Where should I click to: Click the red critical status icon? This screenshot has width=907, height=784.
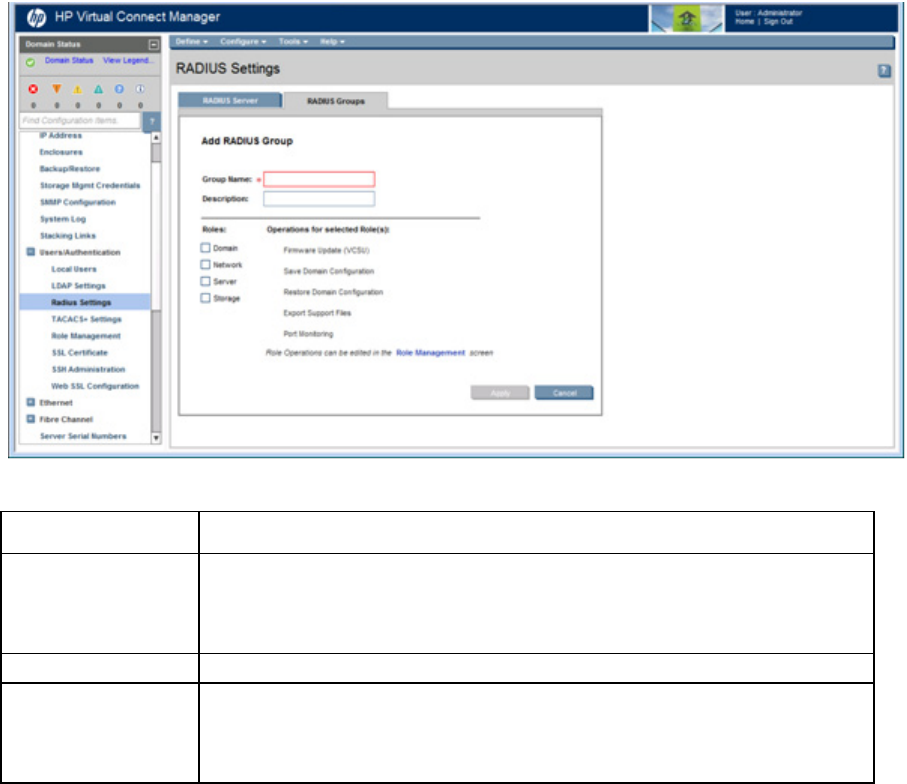point(31,88)
